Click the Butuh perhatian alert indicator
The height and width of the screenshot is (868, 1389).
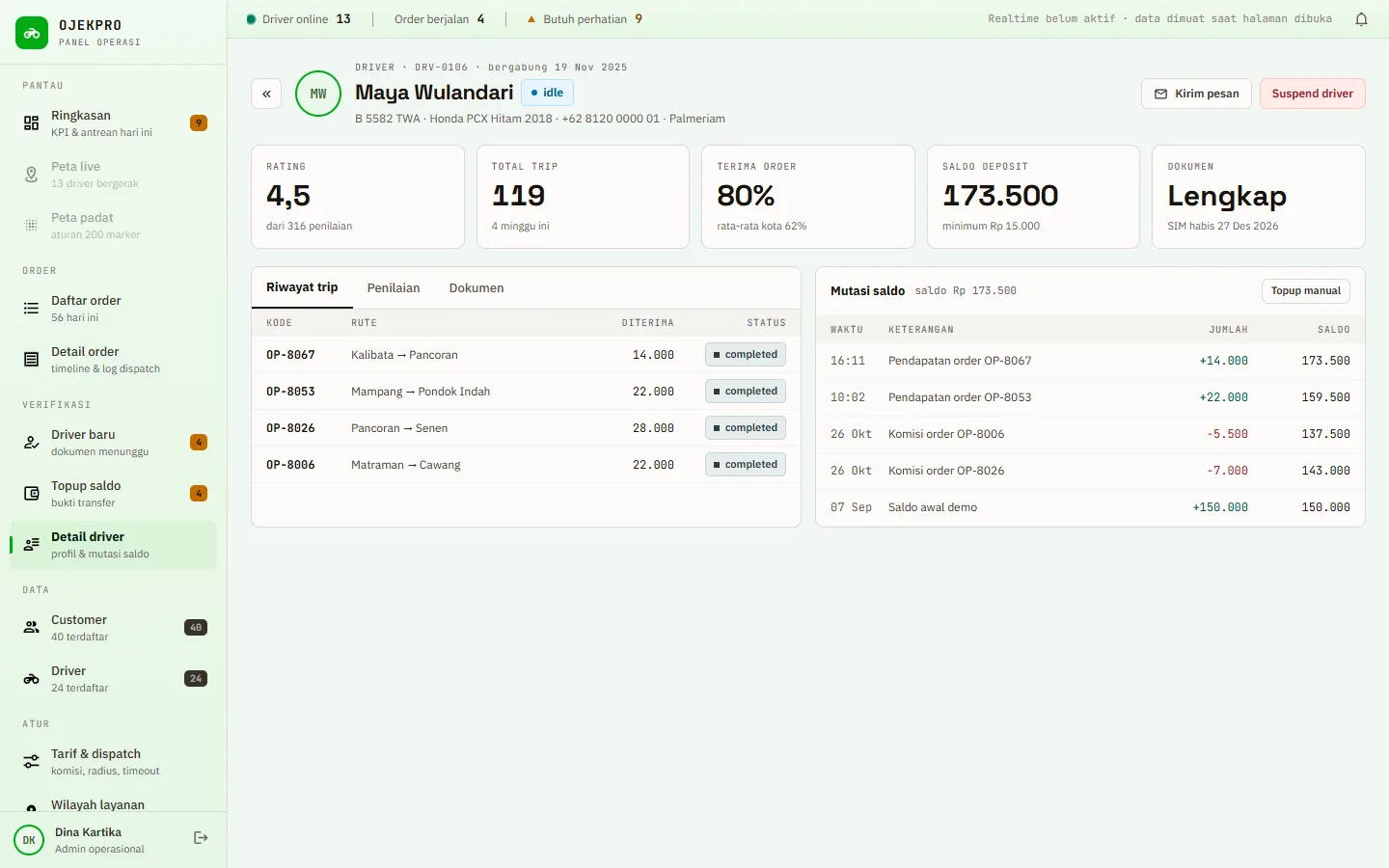click(x=585, y=19)
